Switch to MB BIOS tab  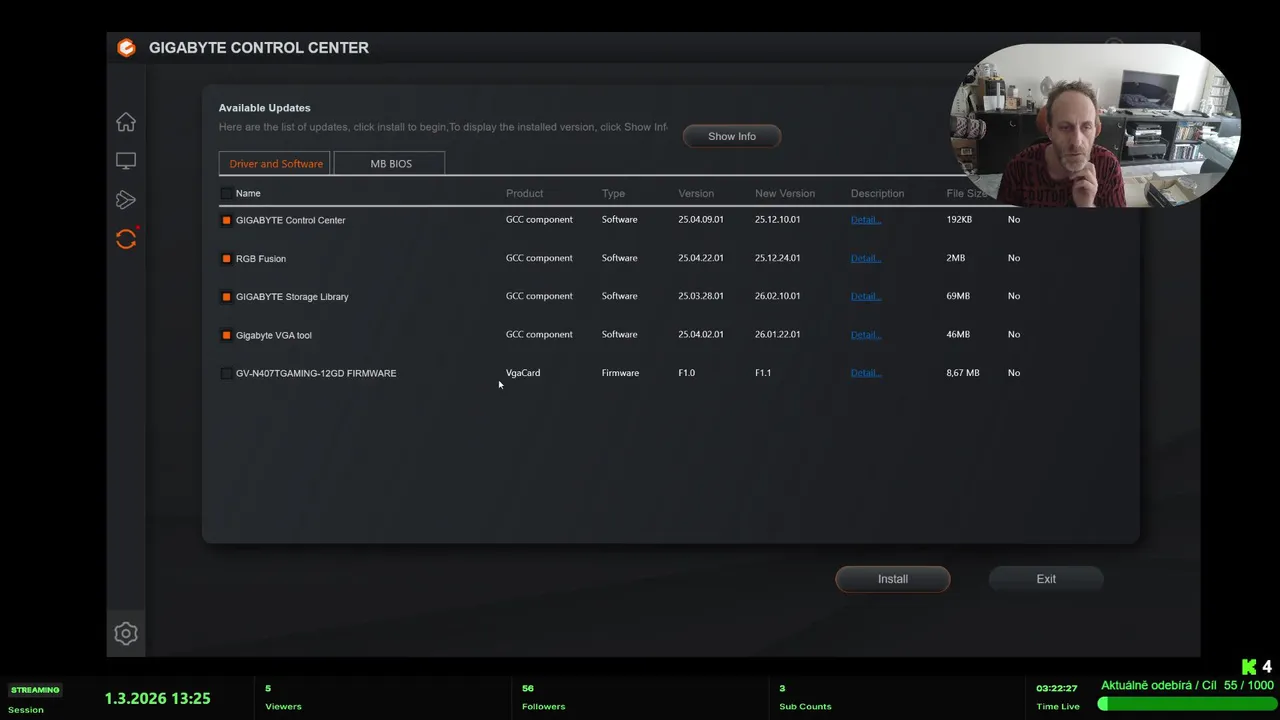click(390, 163)
